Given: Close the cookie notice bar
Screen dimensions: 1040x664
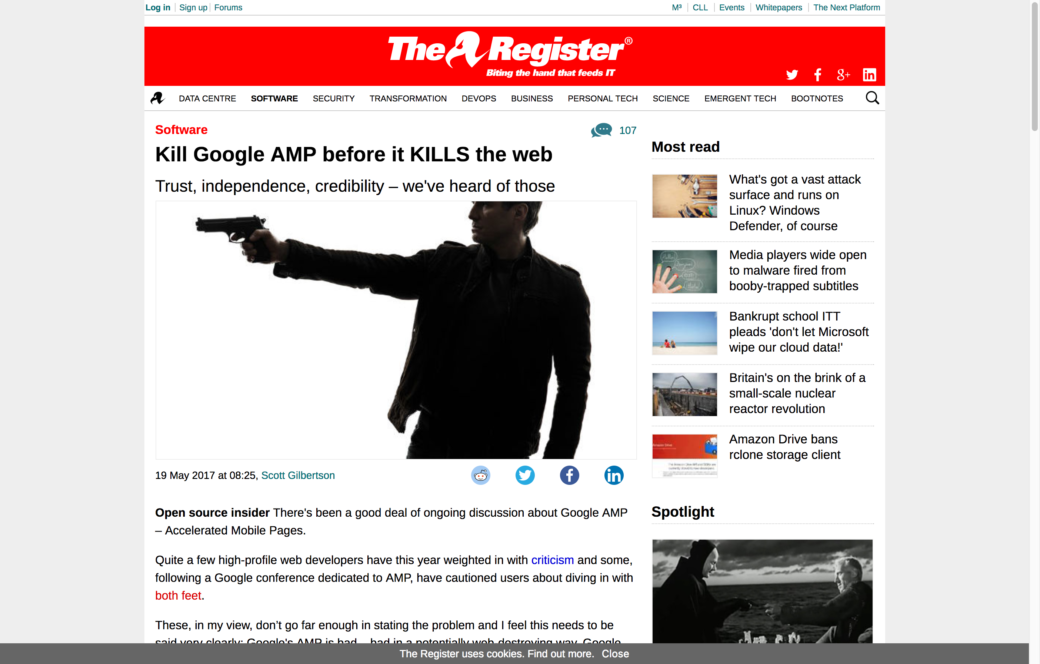Looking at the screenshot, I should click(x=615, y=654).
